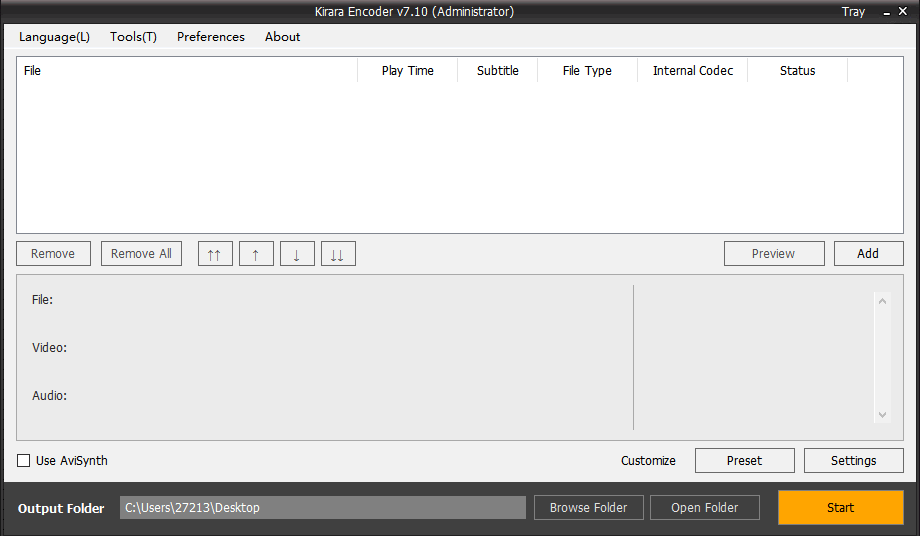Open the Preferences menu
Image resolution: width=922 pixels, height=536 pixels.
[x=211, y=36]
